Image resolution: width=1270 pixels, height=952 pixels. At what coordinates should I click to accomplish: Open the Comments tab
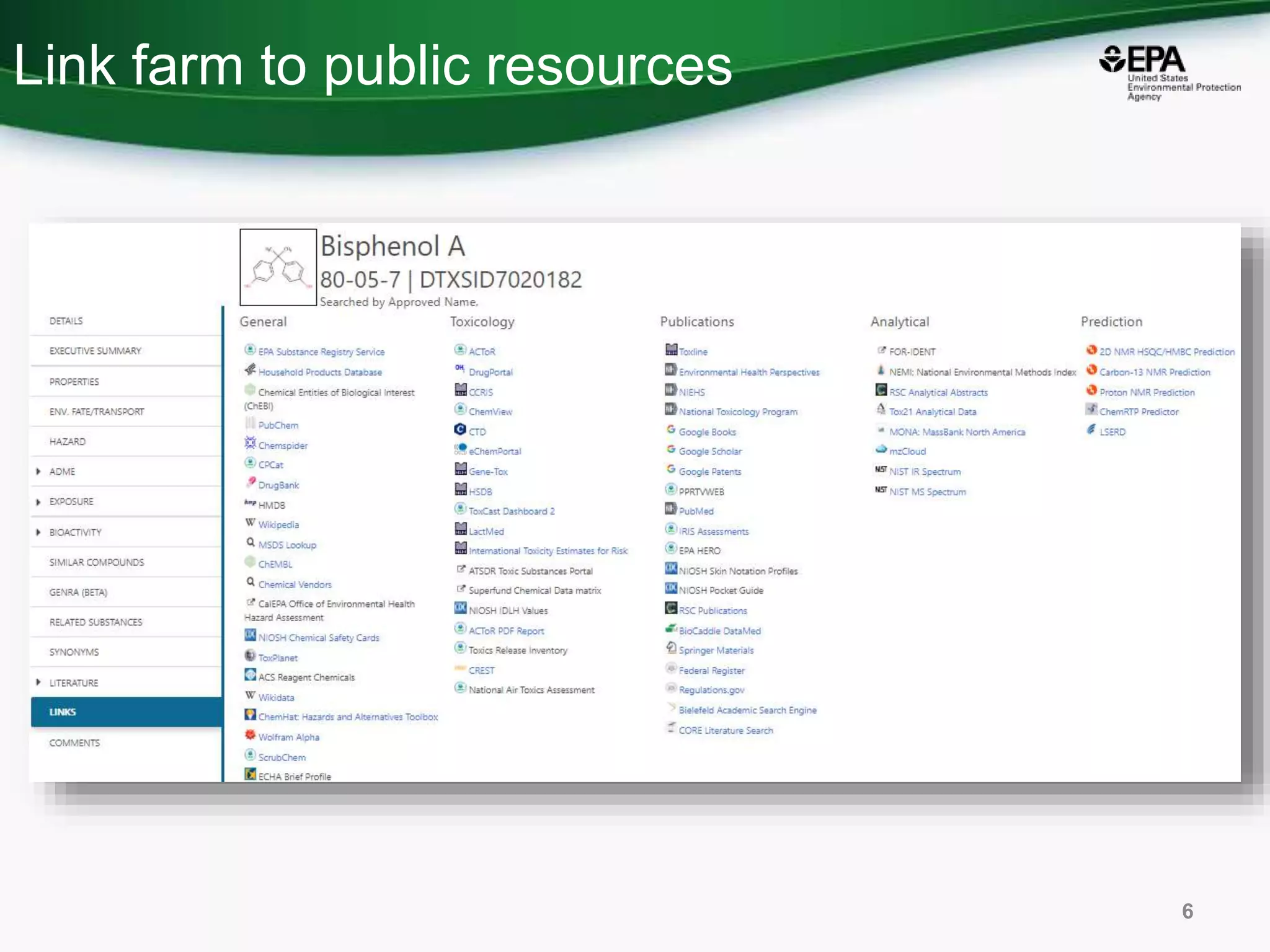point(126,743)
